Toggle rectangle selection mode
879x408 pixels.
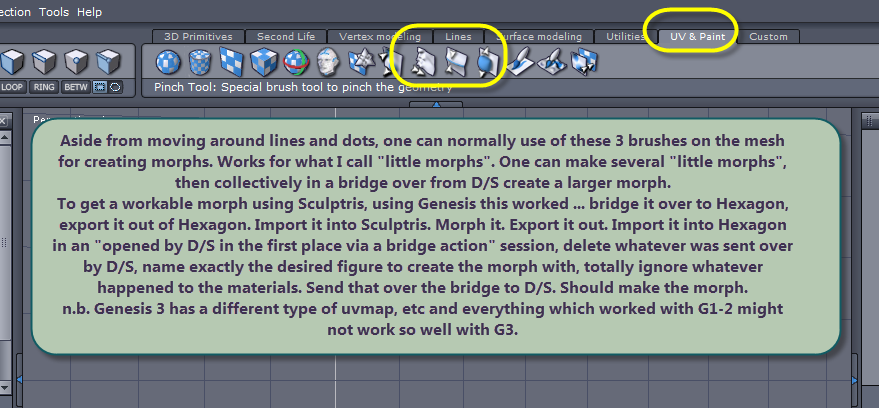click(x=99, y=87)
